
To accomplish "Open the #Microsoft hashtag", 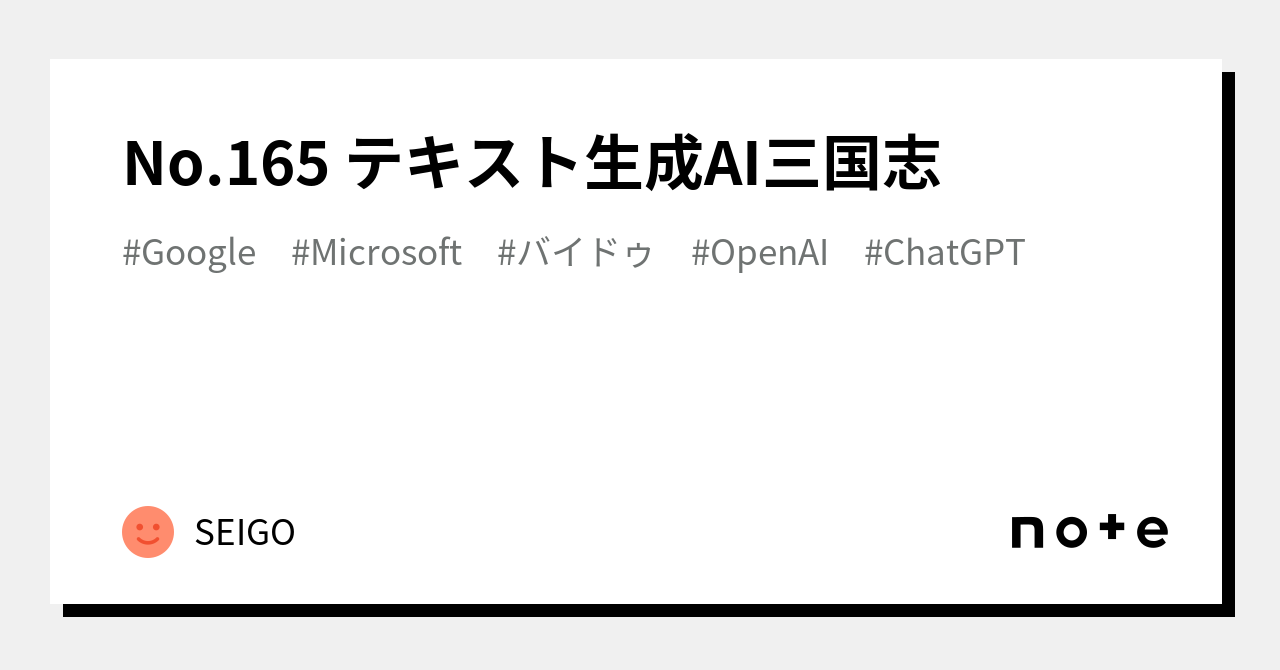I will click(376, 253).
